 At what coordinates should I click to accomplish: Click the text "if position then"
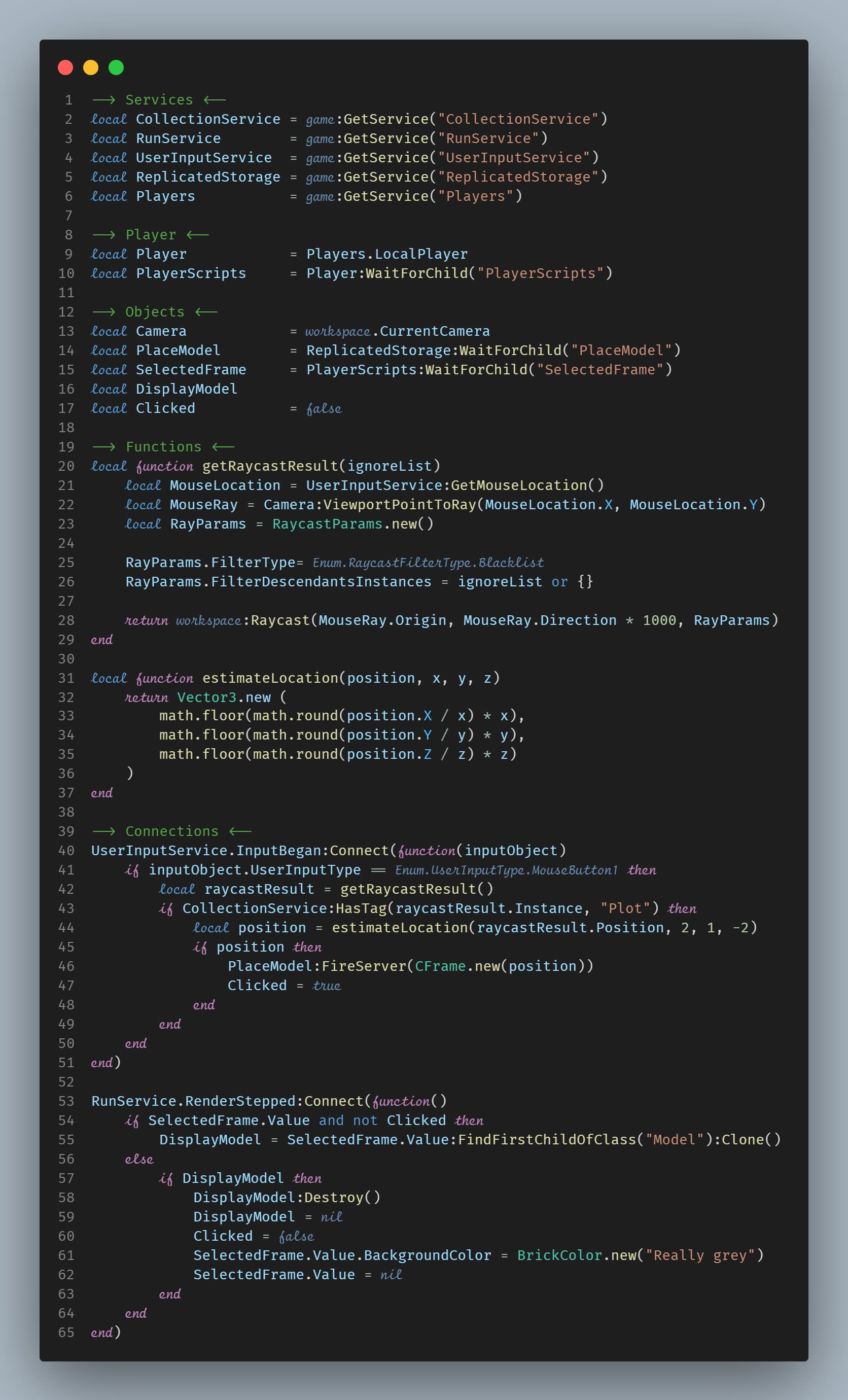click(x=257, y=948)
